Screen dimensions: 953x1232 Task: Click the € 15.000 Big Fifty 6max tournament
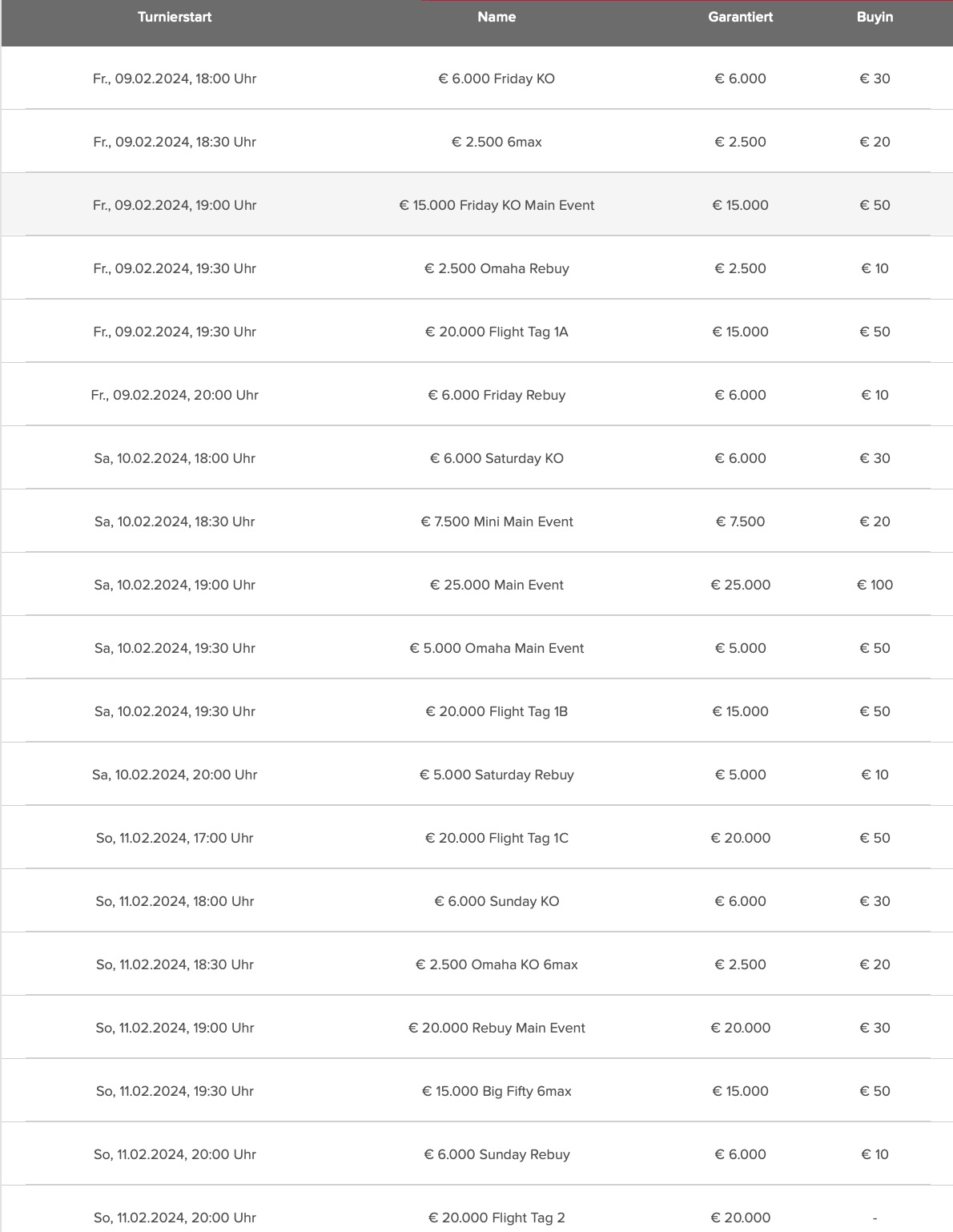[497, 1091]
